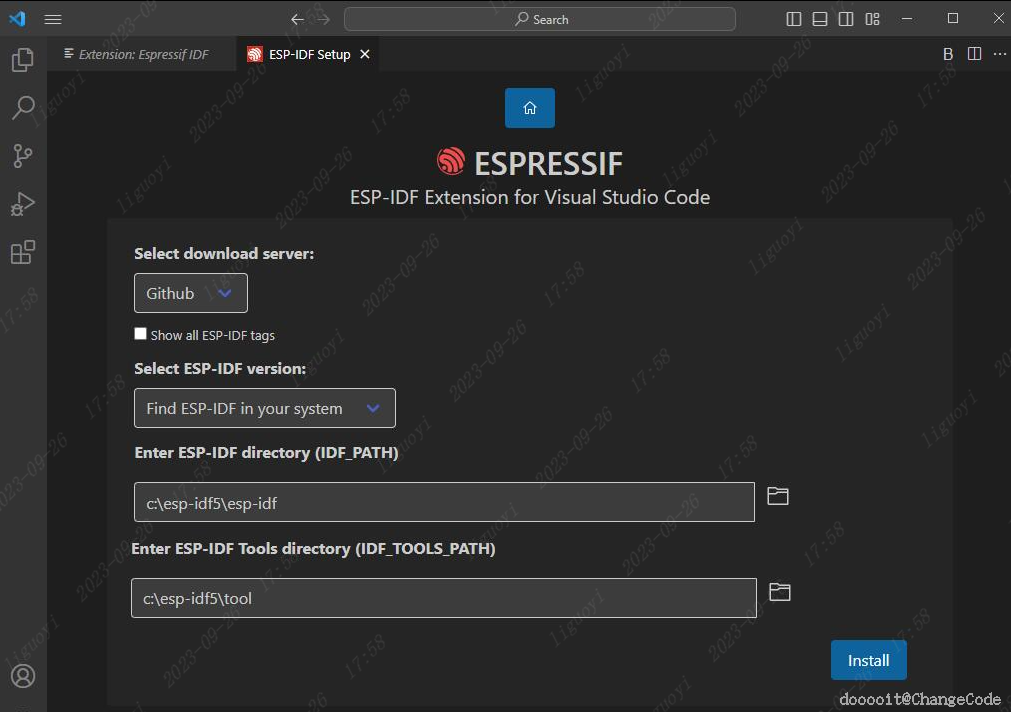This screenshot has height=712, width=1011.
Task: Maximize the VS Code window
Action: [953, 19]
